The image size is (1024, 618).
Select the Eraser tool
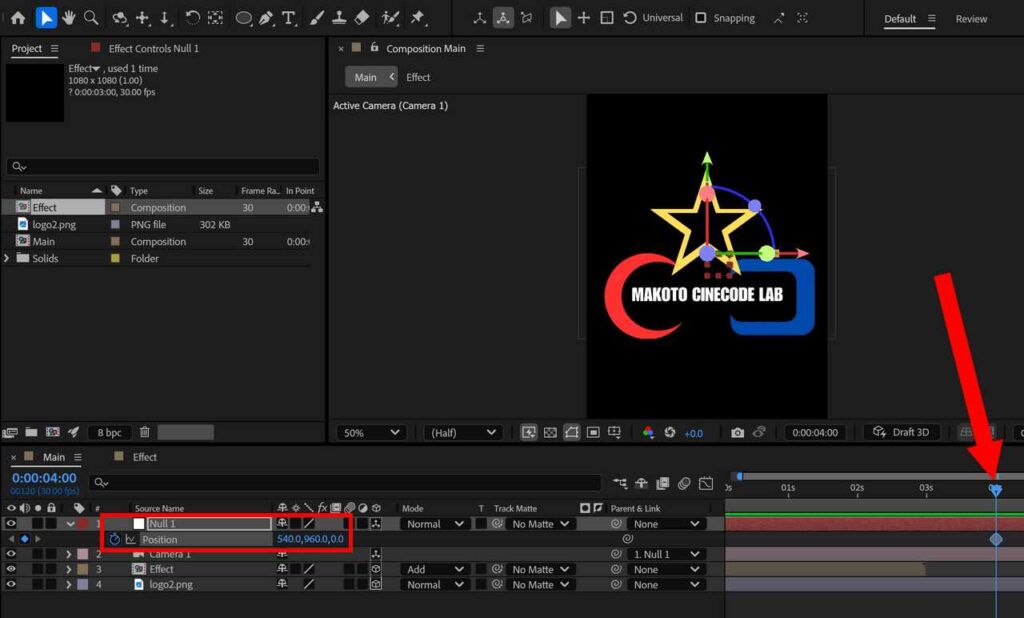[362, 18]
